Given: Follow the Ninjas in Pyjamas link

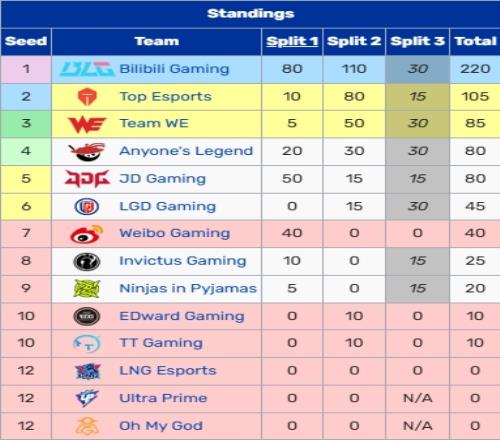Looking at the screenshot, I should [x=188, y=289].
